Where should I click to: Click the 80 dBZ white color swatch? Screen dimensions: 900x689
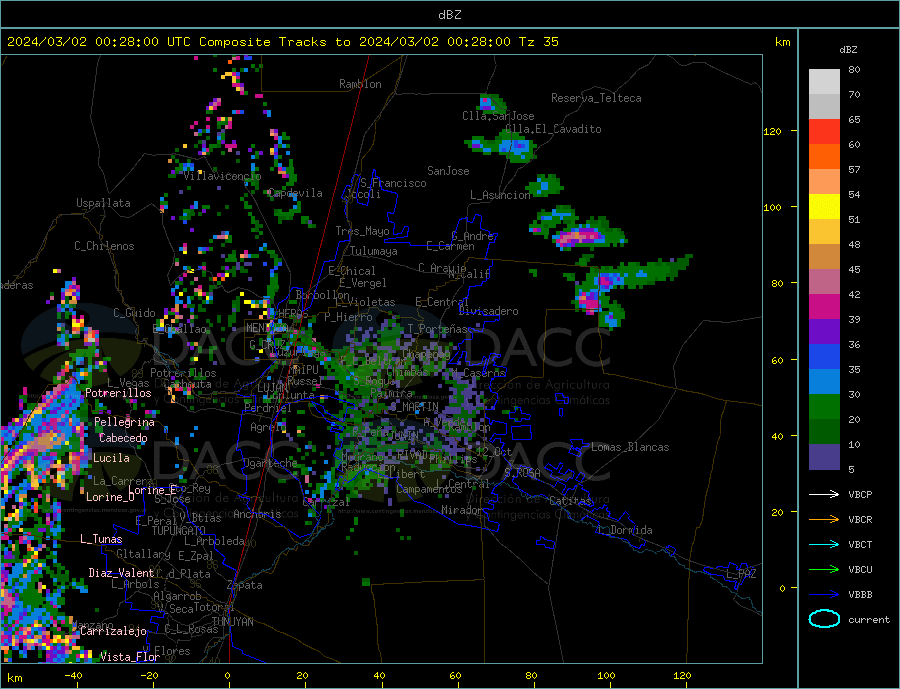pyautogui.click(x=824, y=82)
